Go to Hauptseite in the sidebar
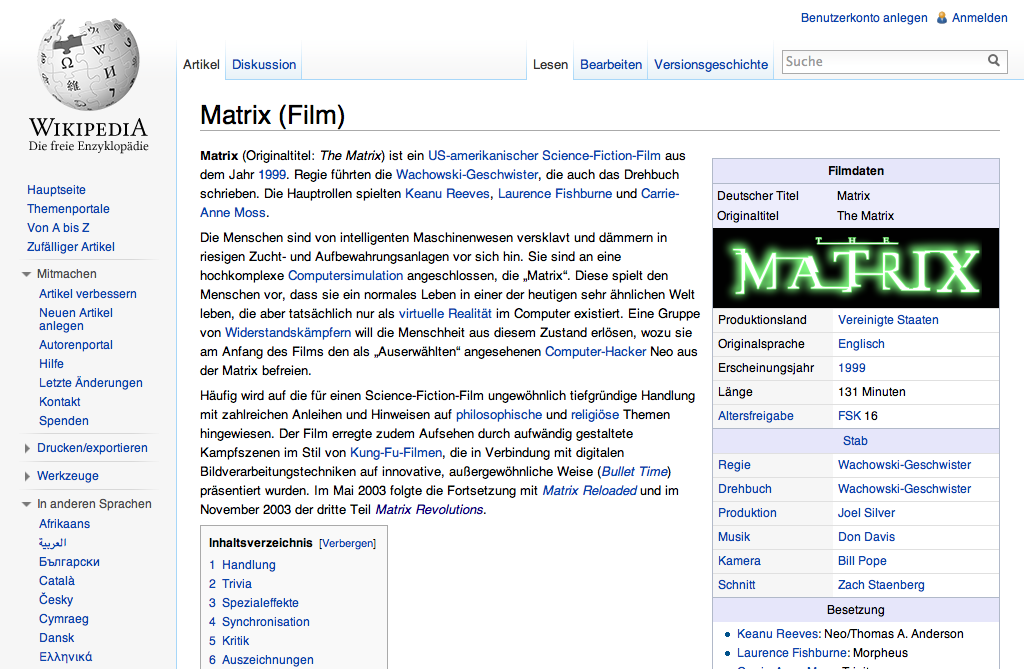1024x669 pixels. coord(56,190)
